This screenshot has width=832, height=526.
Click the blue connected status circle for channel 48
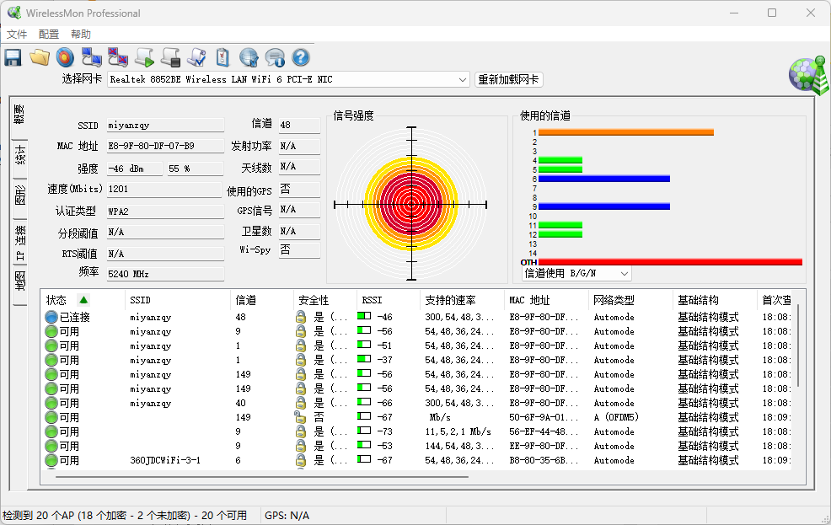click(51, 317)
